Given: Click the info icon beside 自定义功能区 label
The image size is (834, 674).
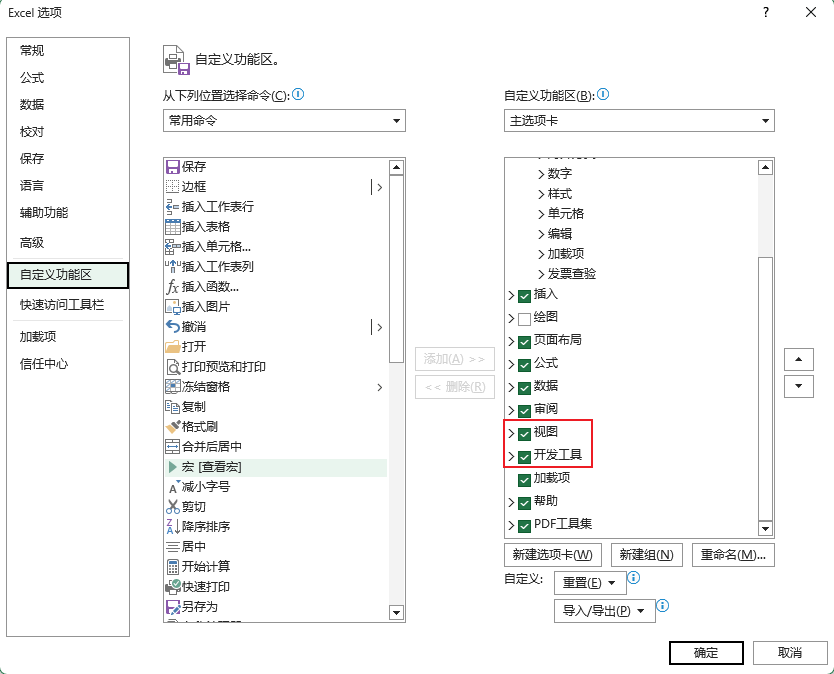Looking at the screenshot, I should 603,95.
